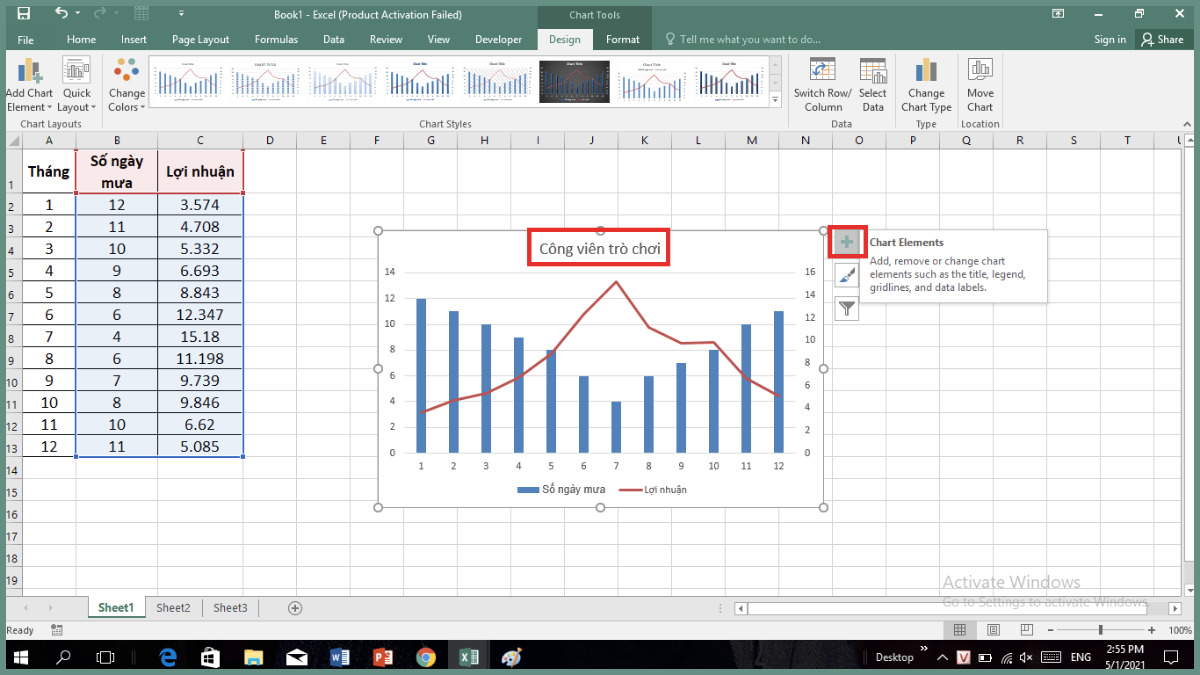Select the dark chart style thumbnail

click(x=573, y=80)
